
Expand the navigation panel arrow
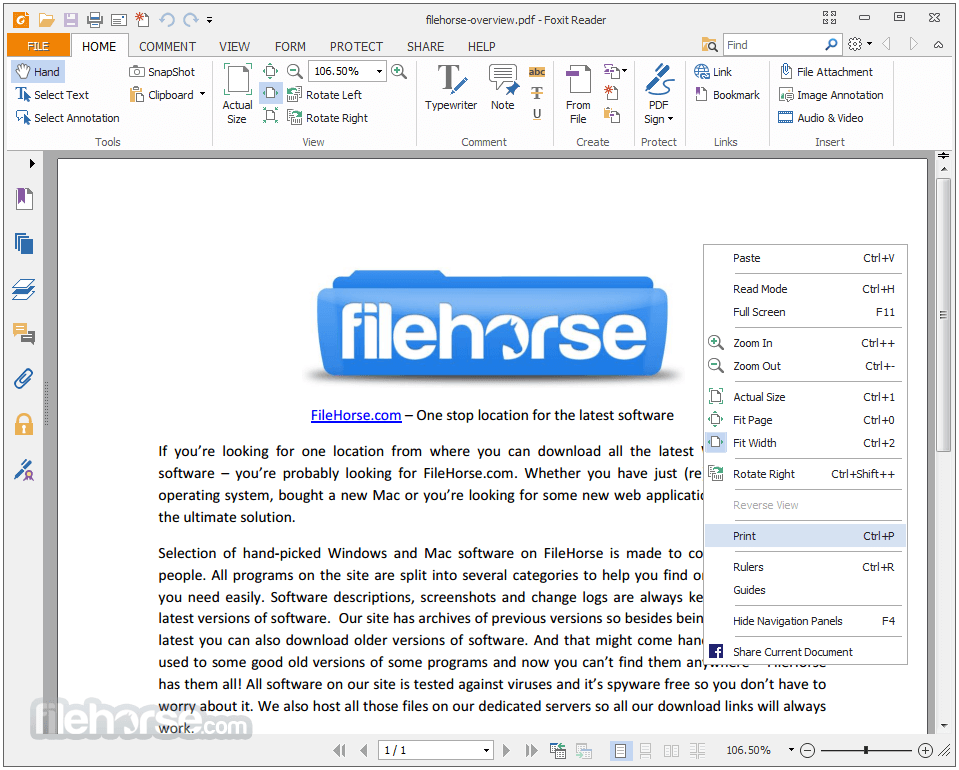32,163
